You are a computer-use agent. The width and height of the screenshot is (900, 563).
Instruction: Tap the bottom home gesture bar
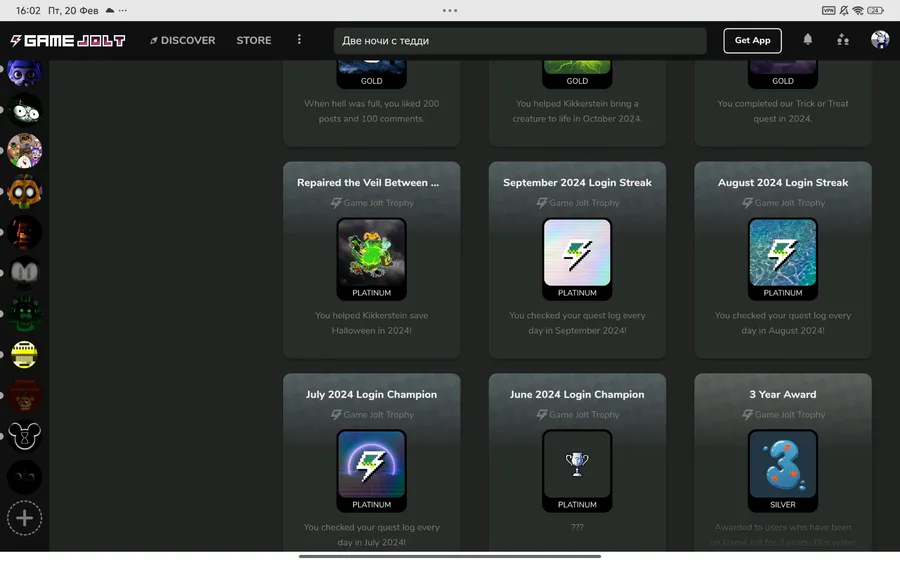point(450,556)
